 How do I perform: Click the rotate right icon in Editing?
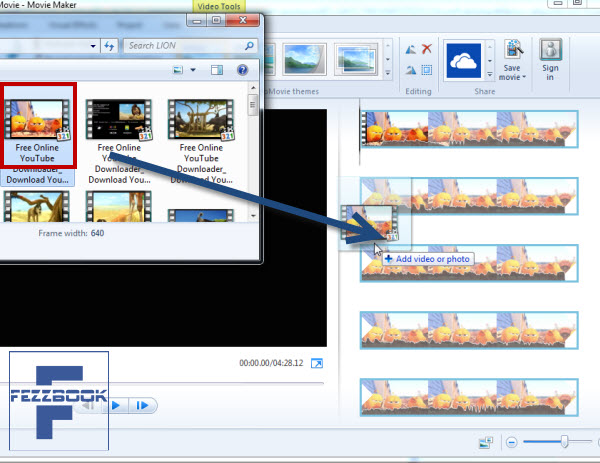(411, 70)
